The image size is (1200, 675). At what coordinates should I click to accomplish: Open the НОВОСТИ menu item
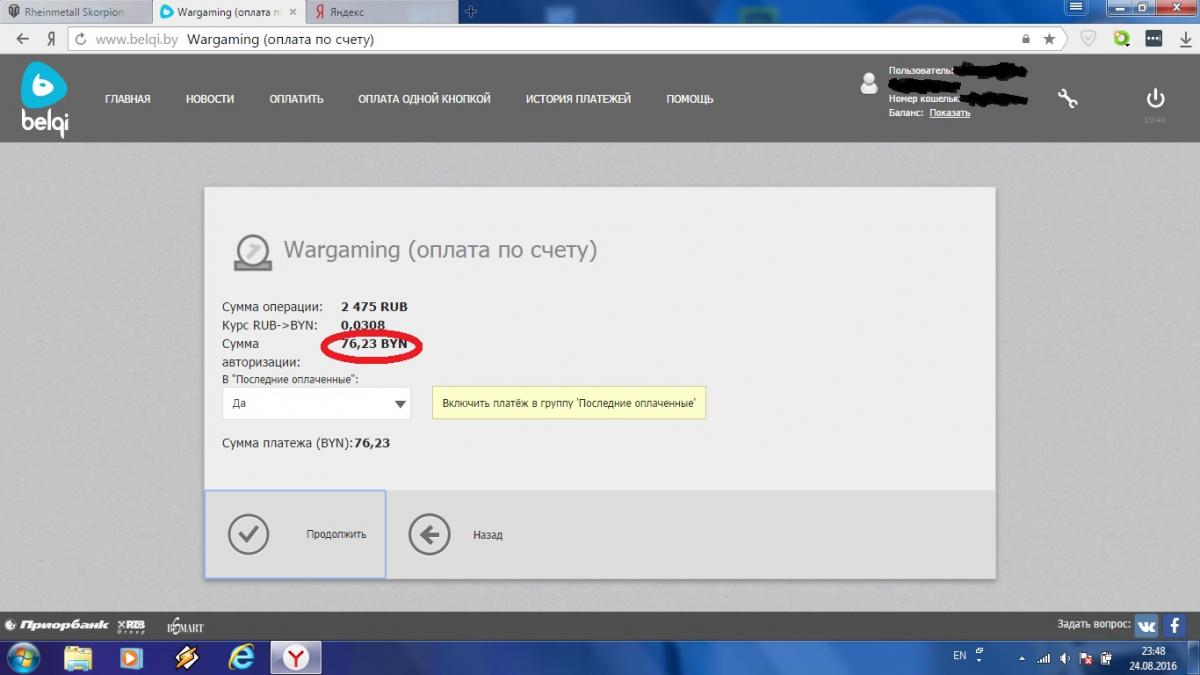pos(210,99)
